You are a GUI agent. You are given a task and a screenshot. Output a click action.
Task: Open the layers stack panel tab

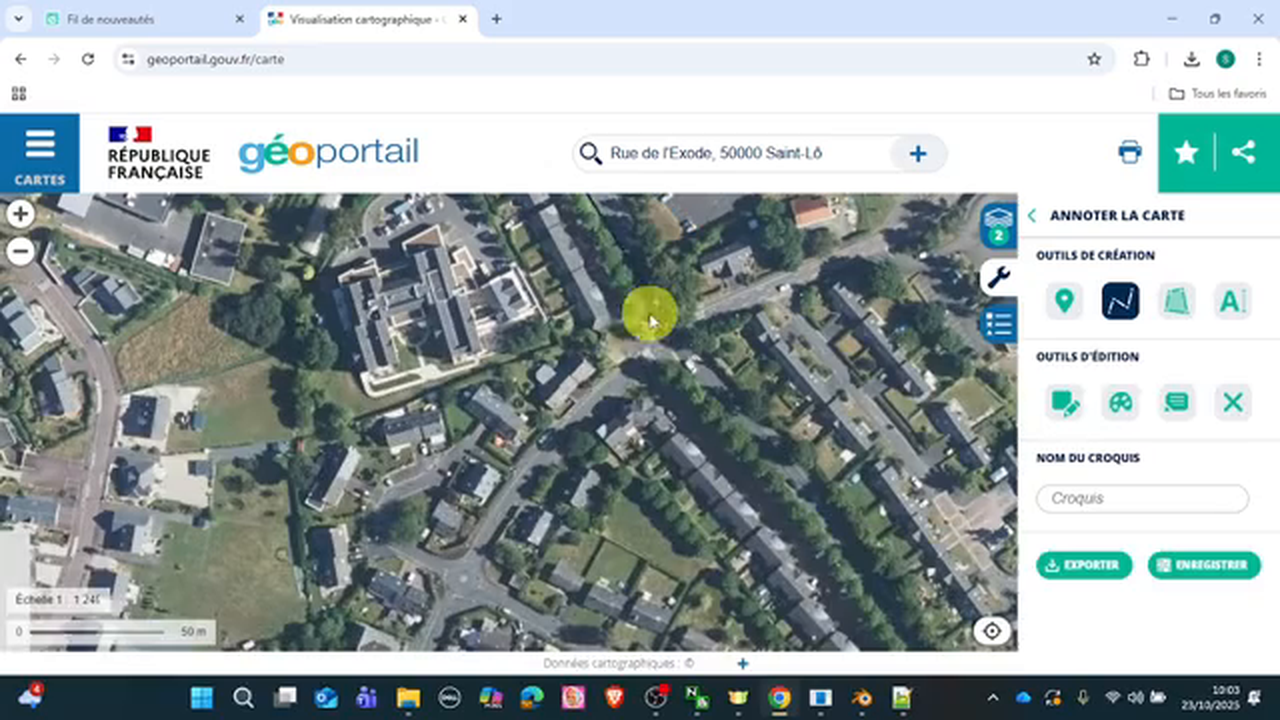(x=998, y=224)
